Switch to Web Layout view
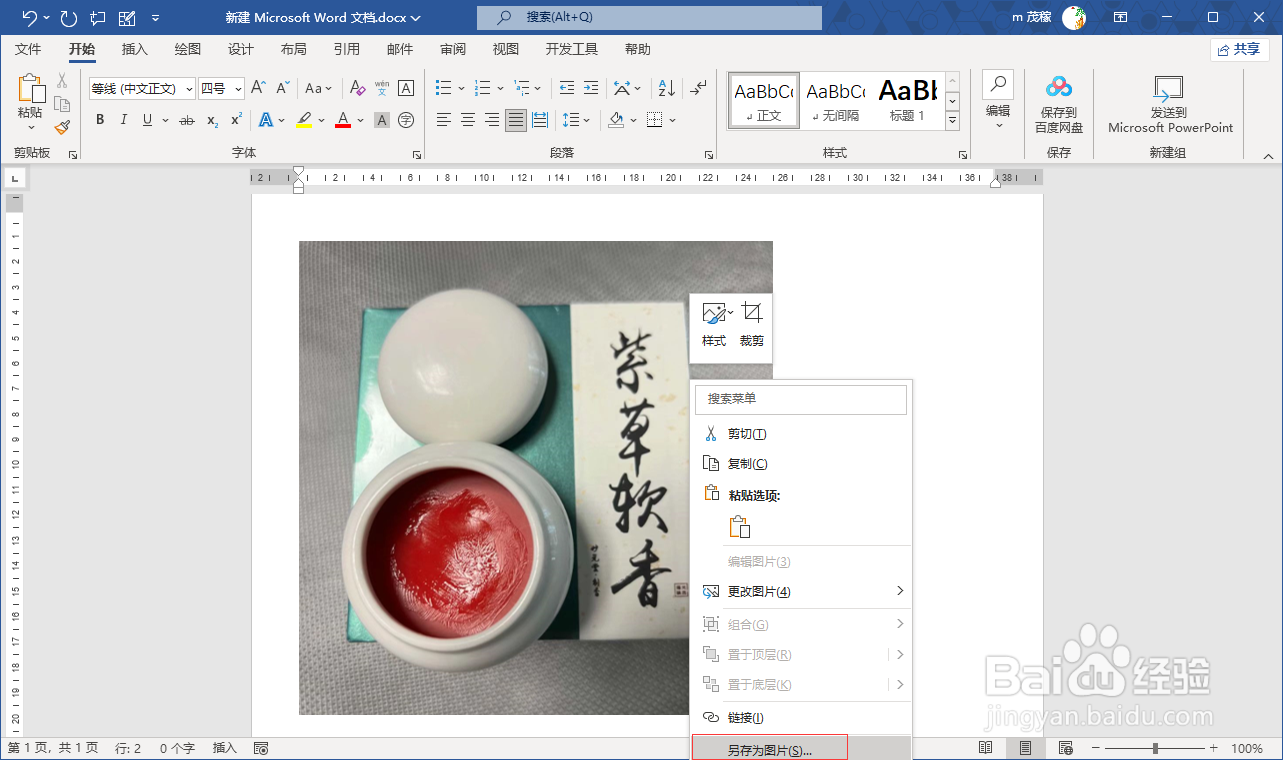Viewport: 1283px width, 760px height. (x=1065, y=748)
